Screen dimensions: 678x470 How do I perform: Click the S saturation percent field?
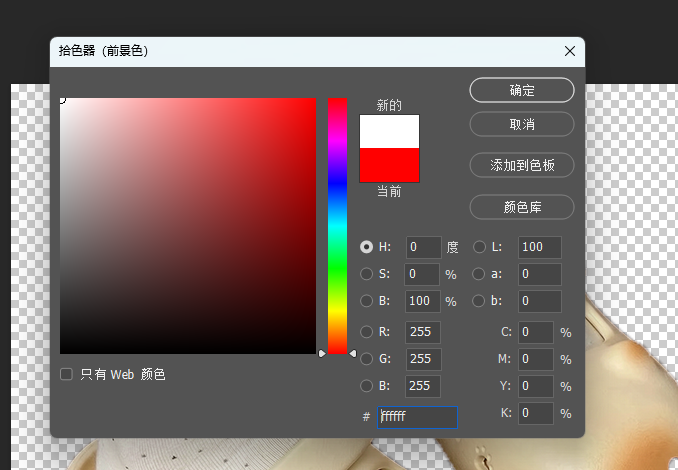(x=422, y=274)
